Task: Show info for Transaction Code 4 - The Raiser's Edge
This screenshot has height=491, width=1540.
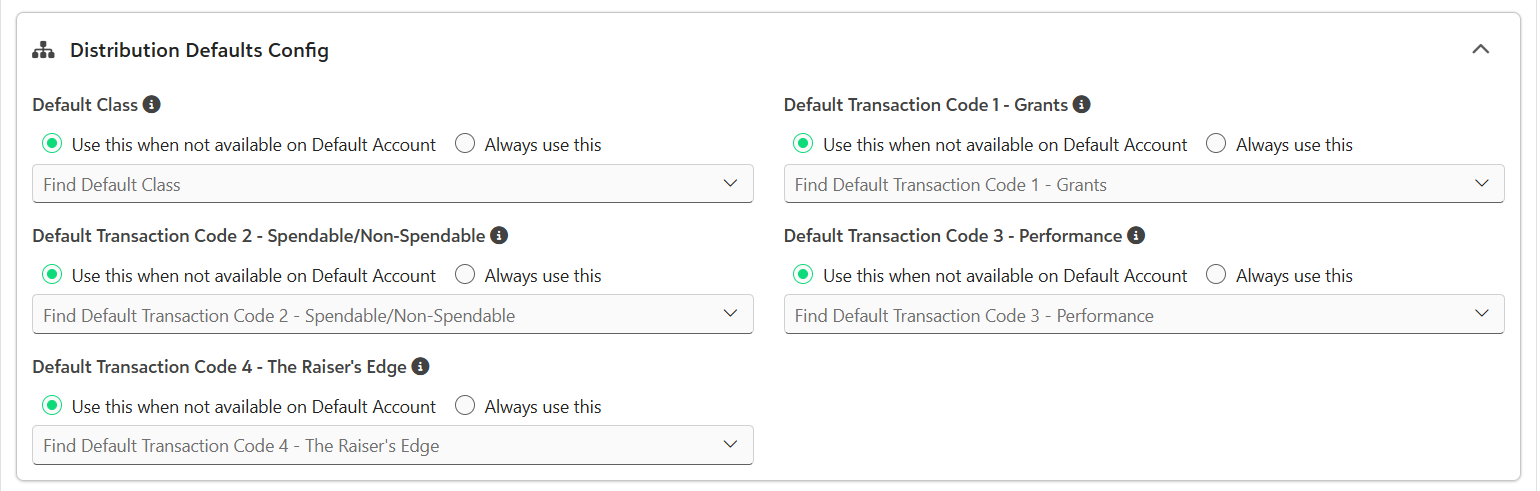Action: pos(421,367)
